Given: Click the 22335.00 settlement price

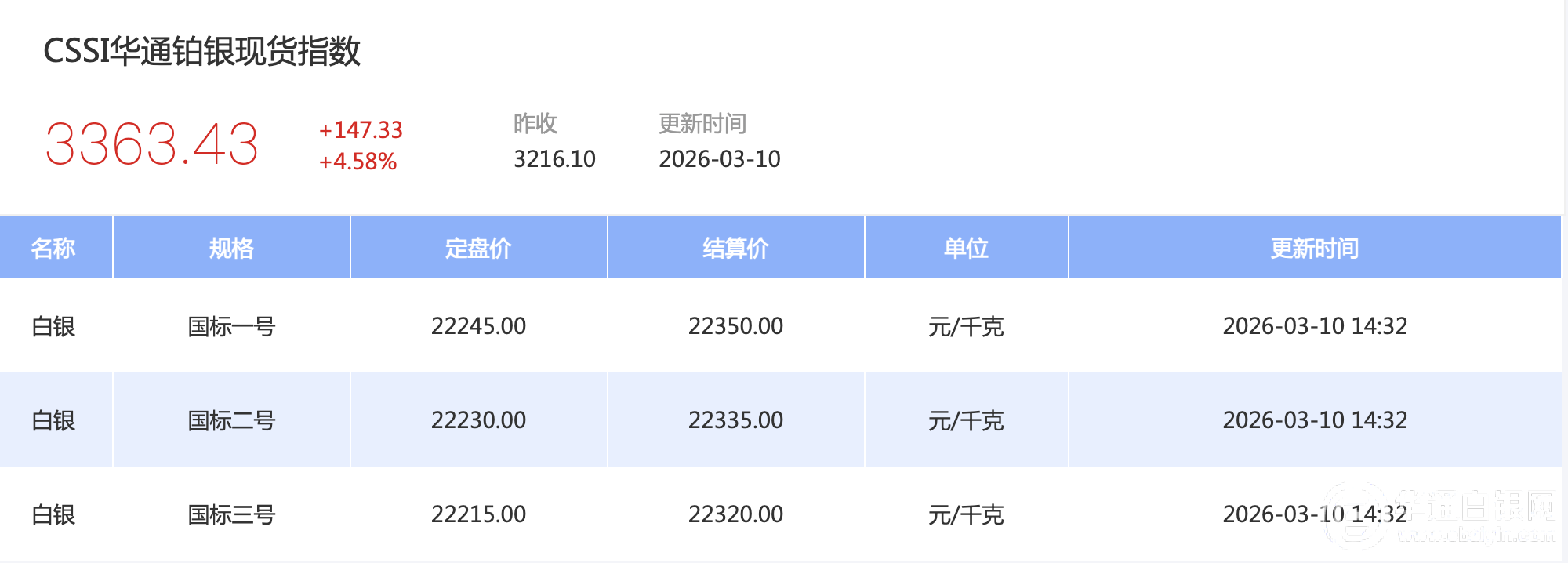Looking at the screenshot, I should tap(735, 420).
